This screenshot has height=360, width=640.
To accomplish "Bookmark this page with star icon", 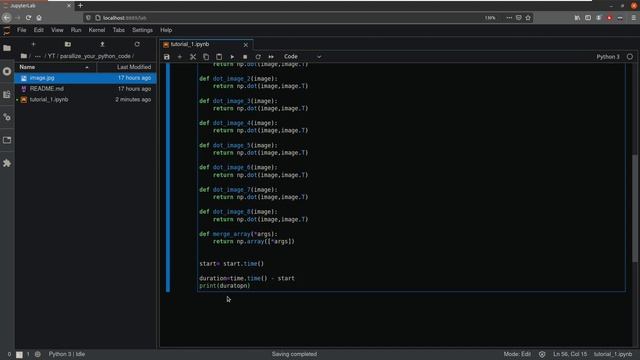I will (528, 18).
